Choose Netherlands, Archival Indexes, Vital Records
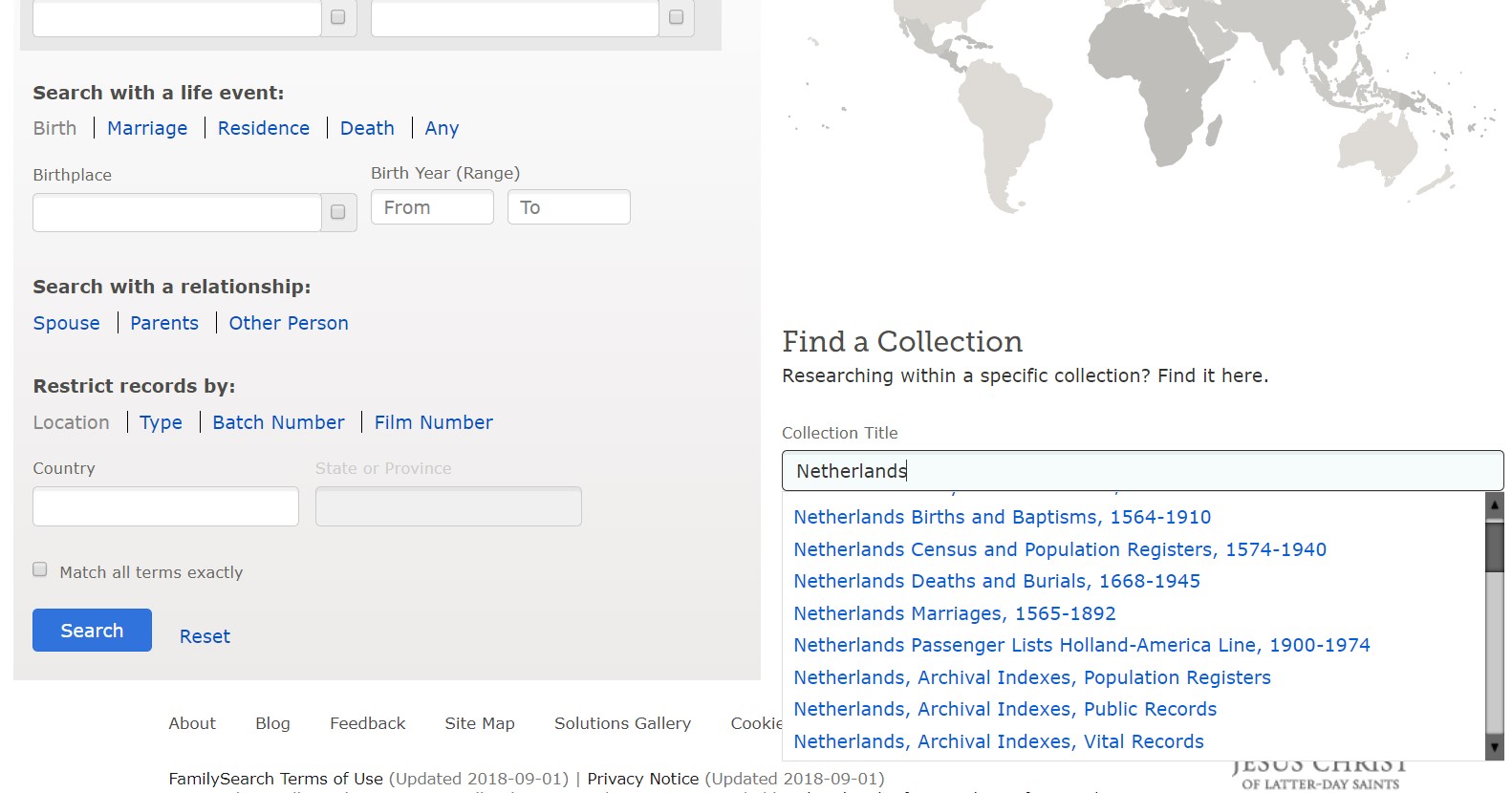Viewport: 1512px width, 793px height. click(x=999, y=741)
